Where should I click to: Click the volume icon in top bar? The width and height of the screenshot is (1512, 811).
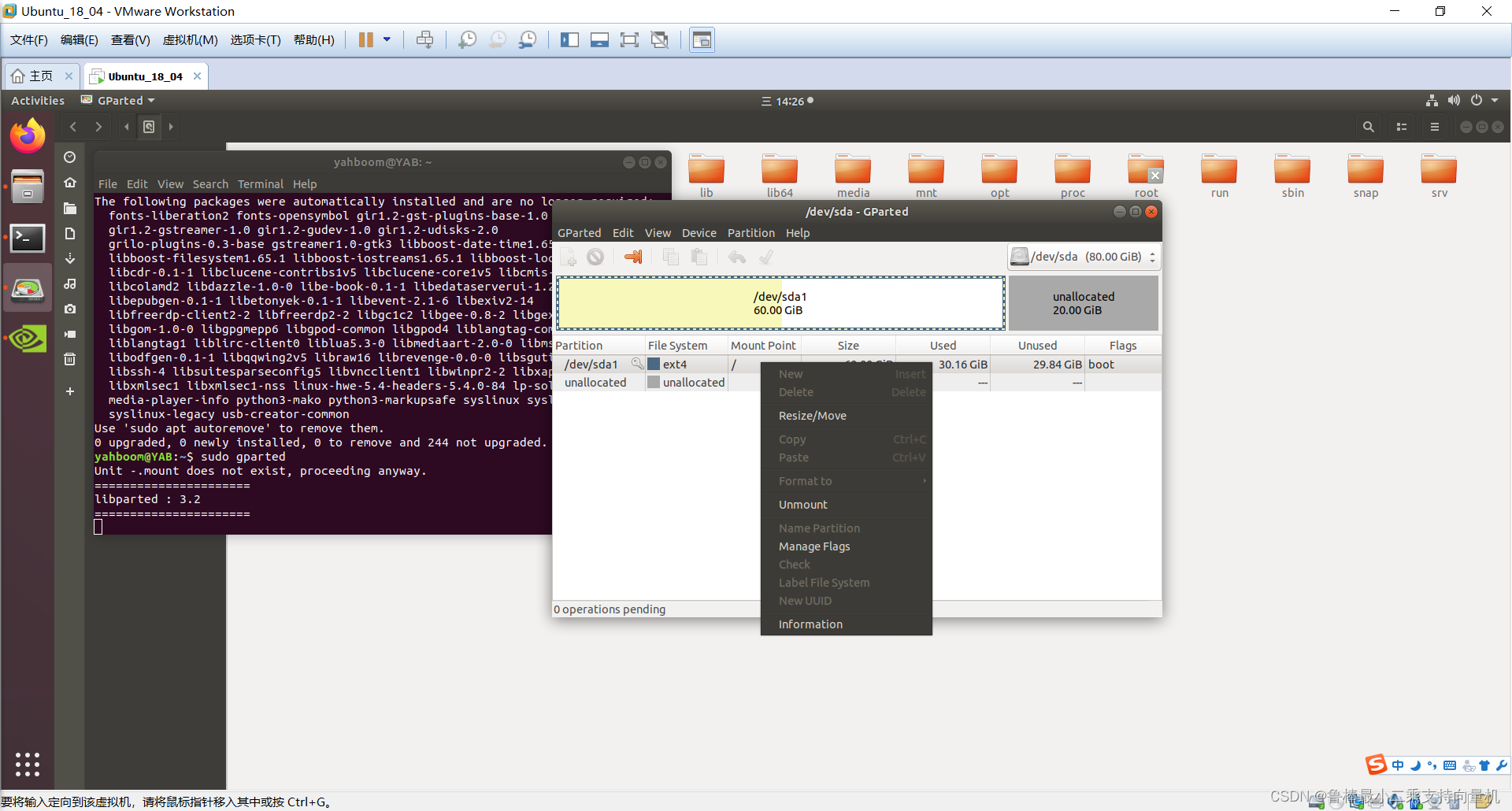tap(1454, 101)
